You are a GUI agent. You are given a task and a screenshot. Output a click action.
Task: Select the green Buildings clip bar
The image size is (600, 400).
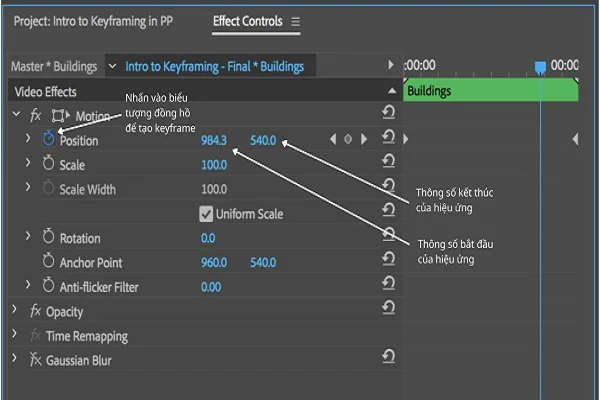[x=491, y=90]
